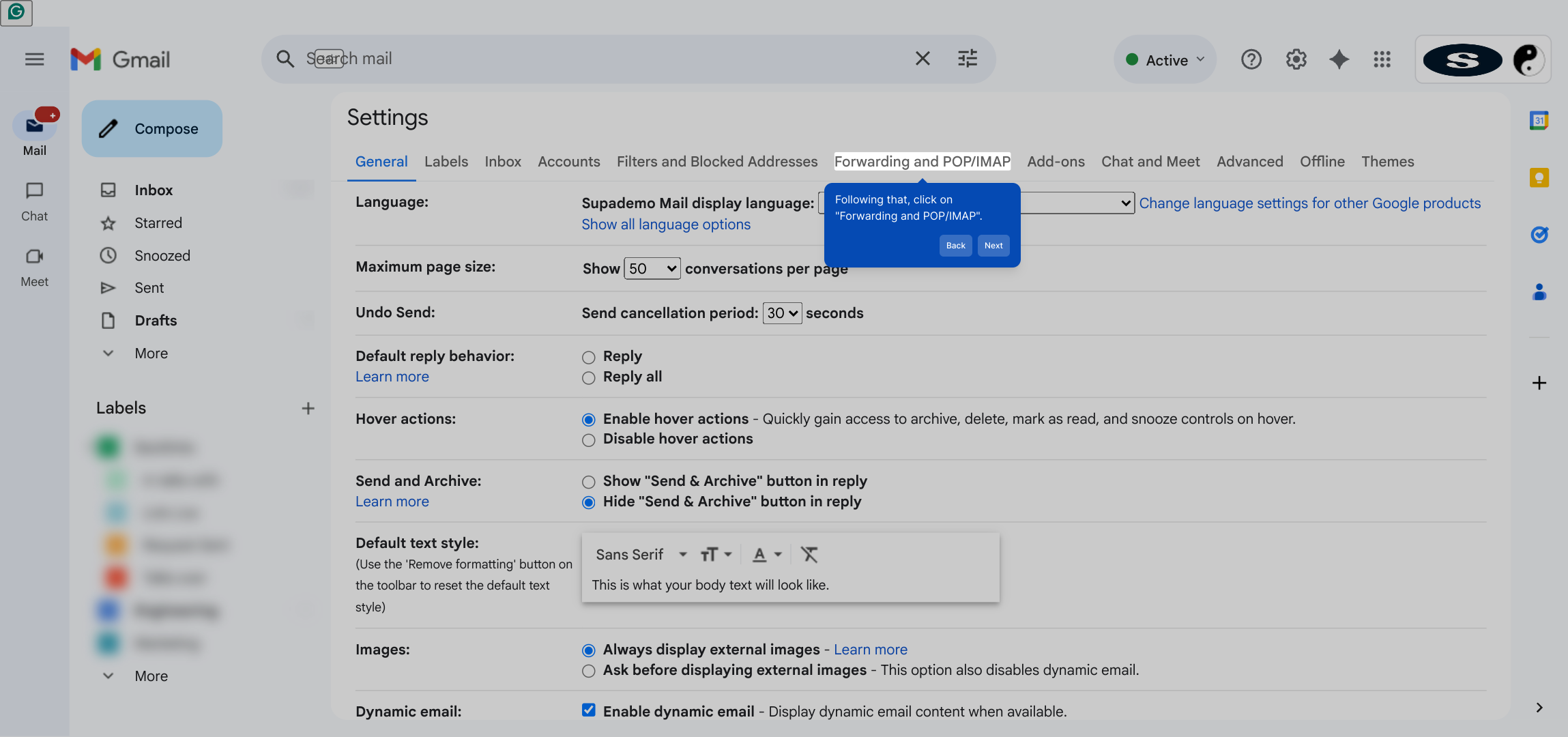The height and width of the screenshot is (737, 1568).
Task: Switch to the Accounts tab
Action: pos(569,162)
